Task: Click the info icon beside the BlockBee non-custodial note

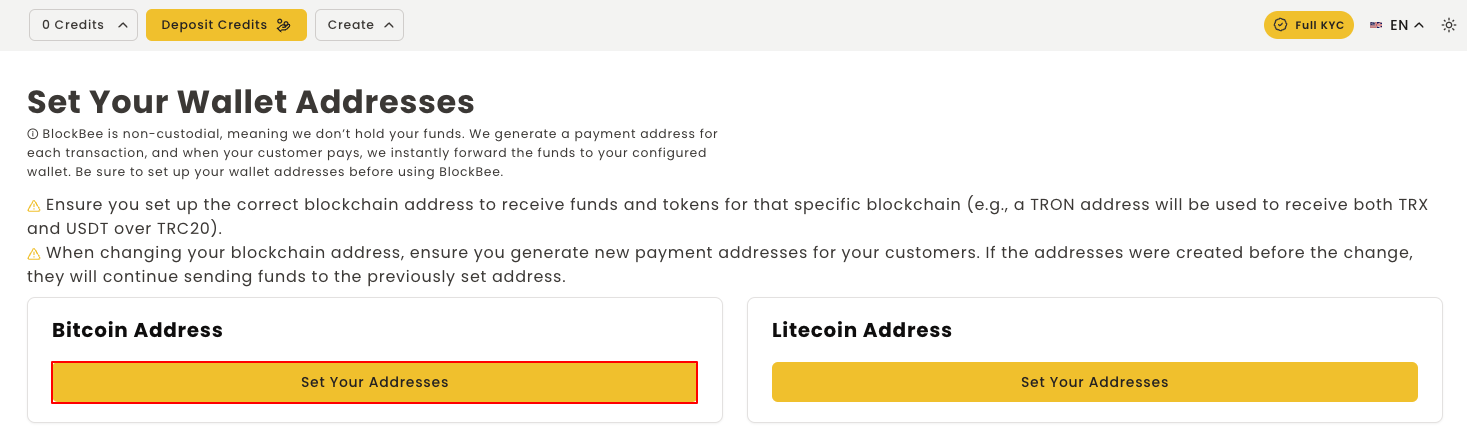Action: 33,134
